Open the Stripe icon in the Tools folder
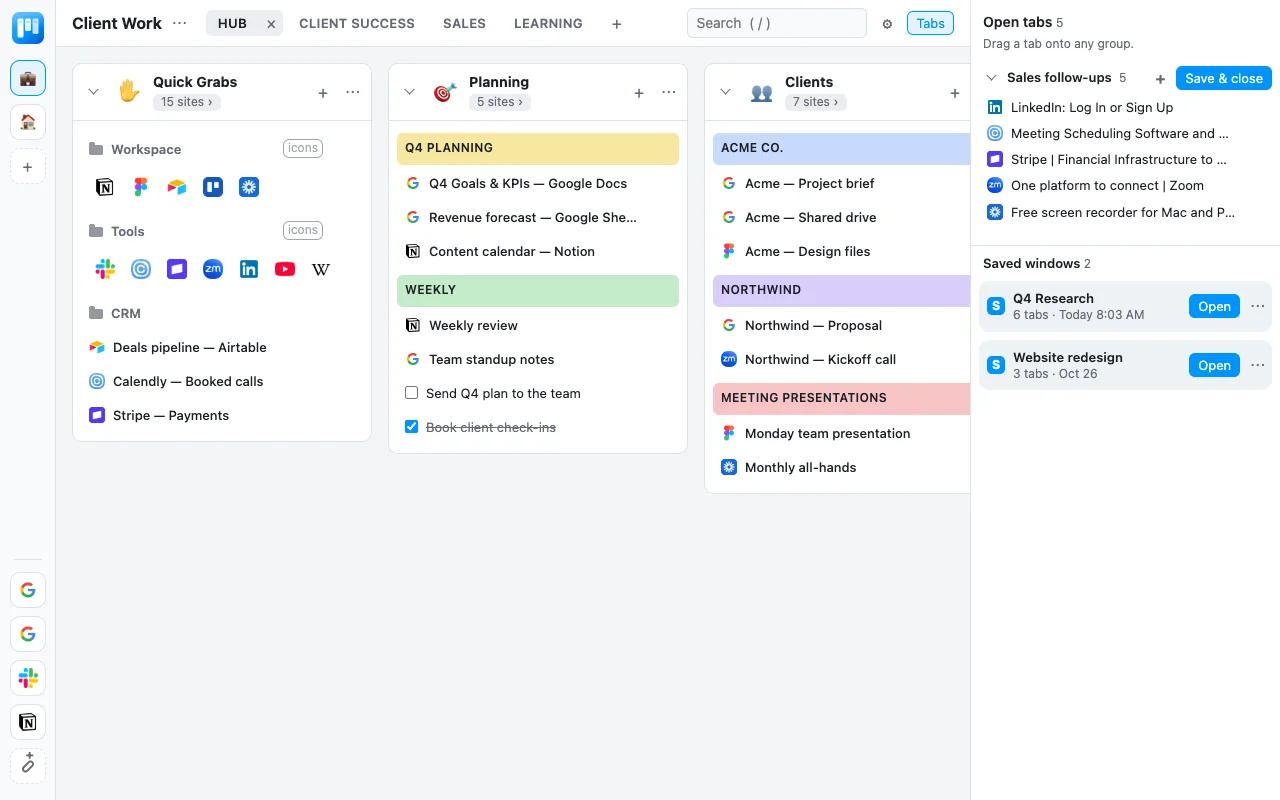This screenshot has width=1280, height=800. pos(177,269)
